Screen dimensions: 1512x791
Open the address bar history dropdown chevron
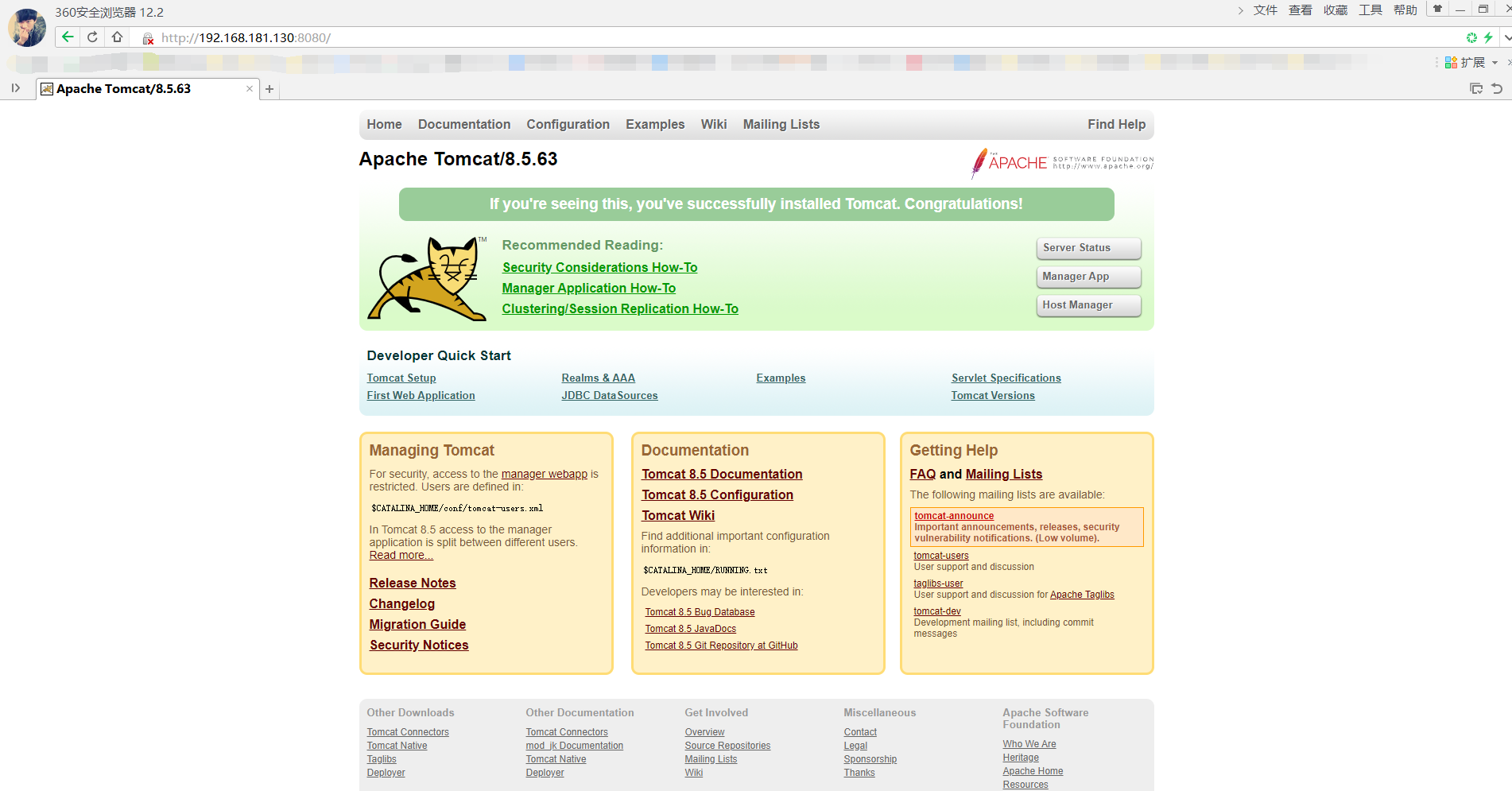1506,37
